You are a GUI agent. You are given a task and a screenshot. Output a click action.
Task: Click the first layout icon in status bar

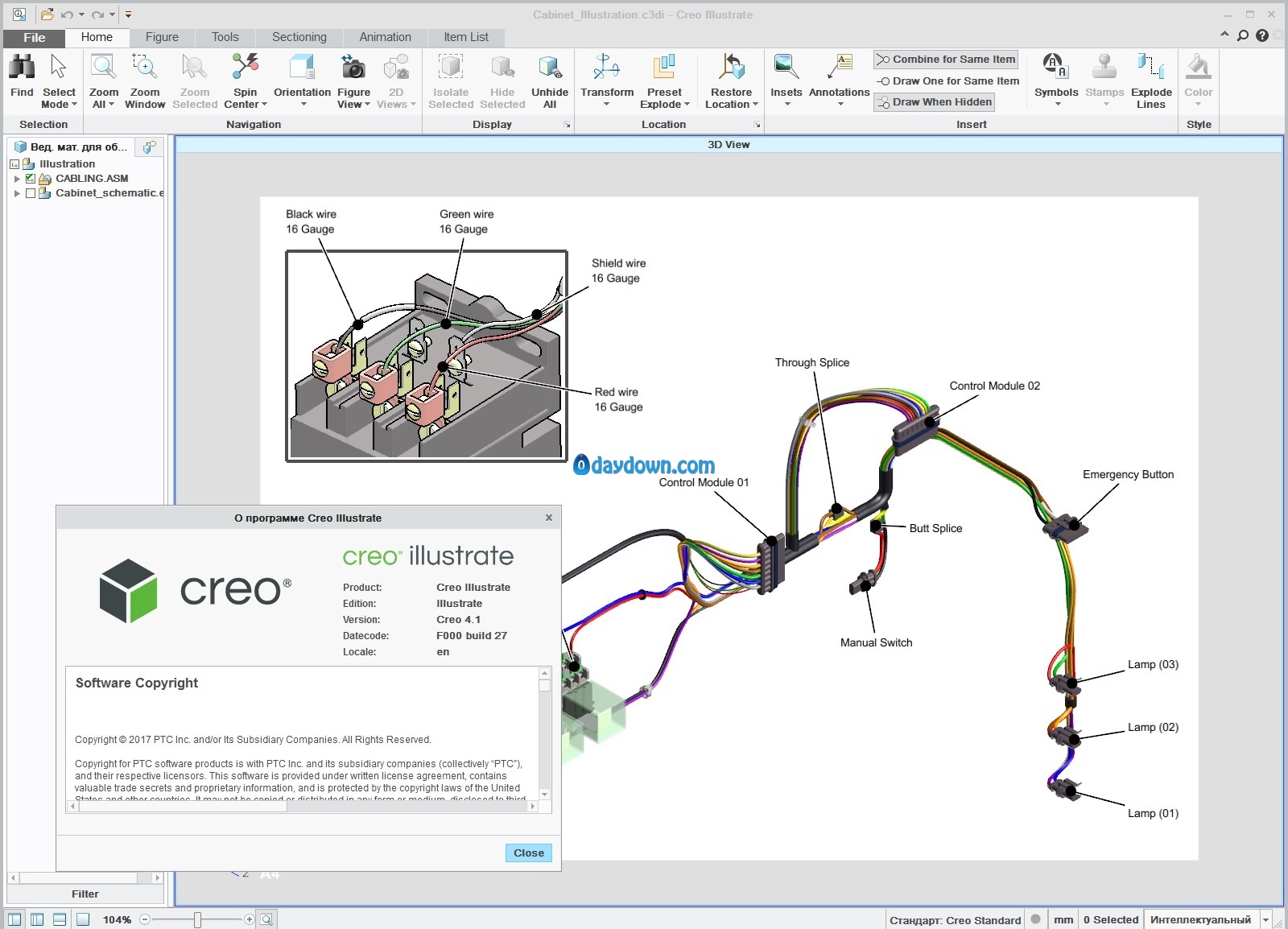(15, 919)
